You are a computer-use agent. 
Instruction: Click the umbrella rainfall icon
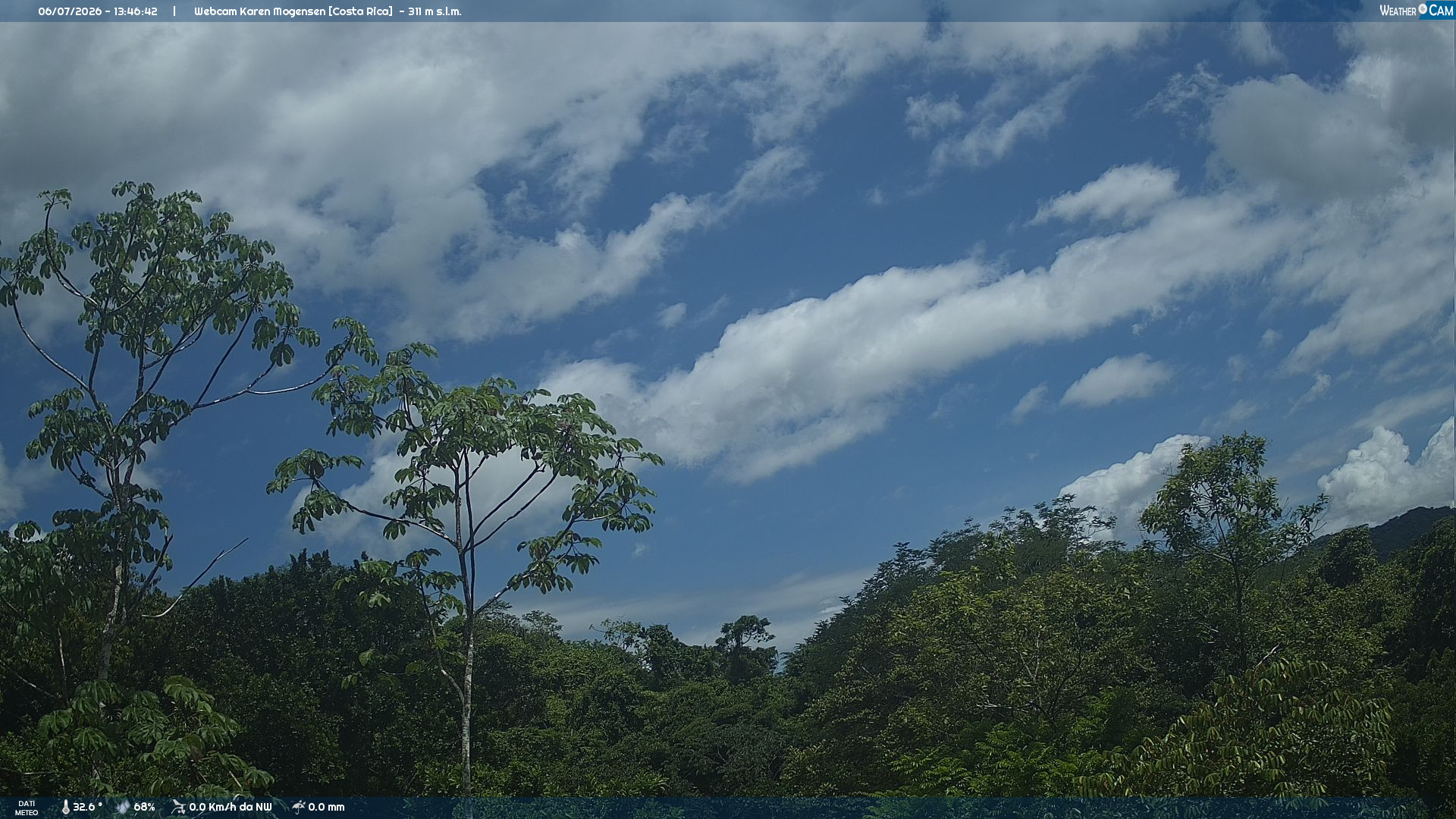pos(298,808)
